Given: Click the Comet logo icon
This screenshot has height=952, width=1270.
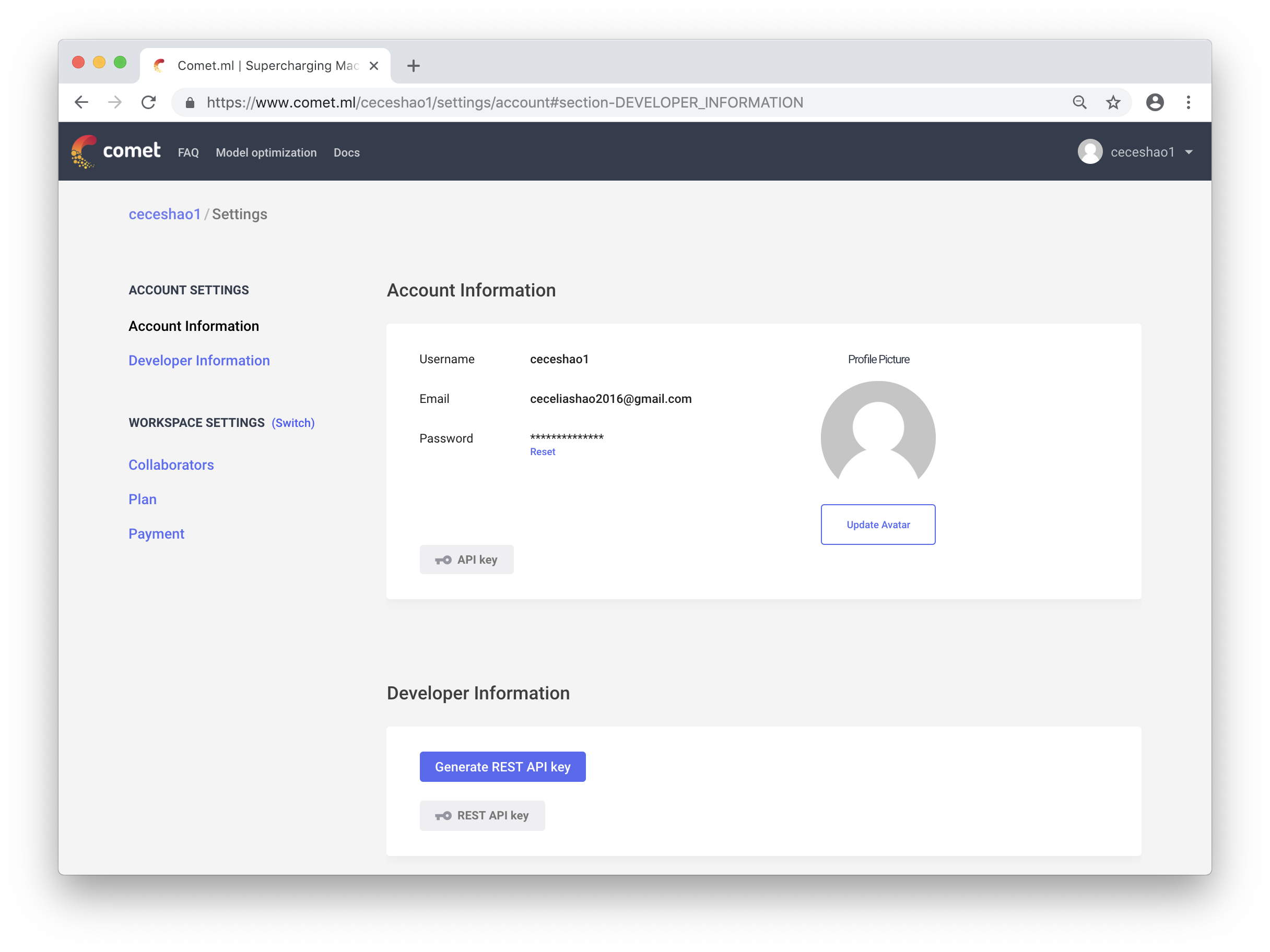Looking at the screenshot, I should [x=85, y=152].
